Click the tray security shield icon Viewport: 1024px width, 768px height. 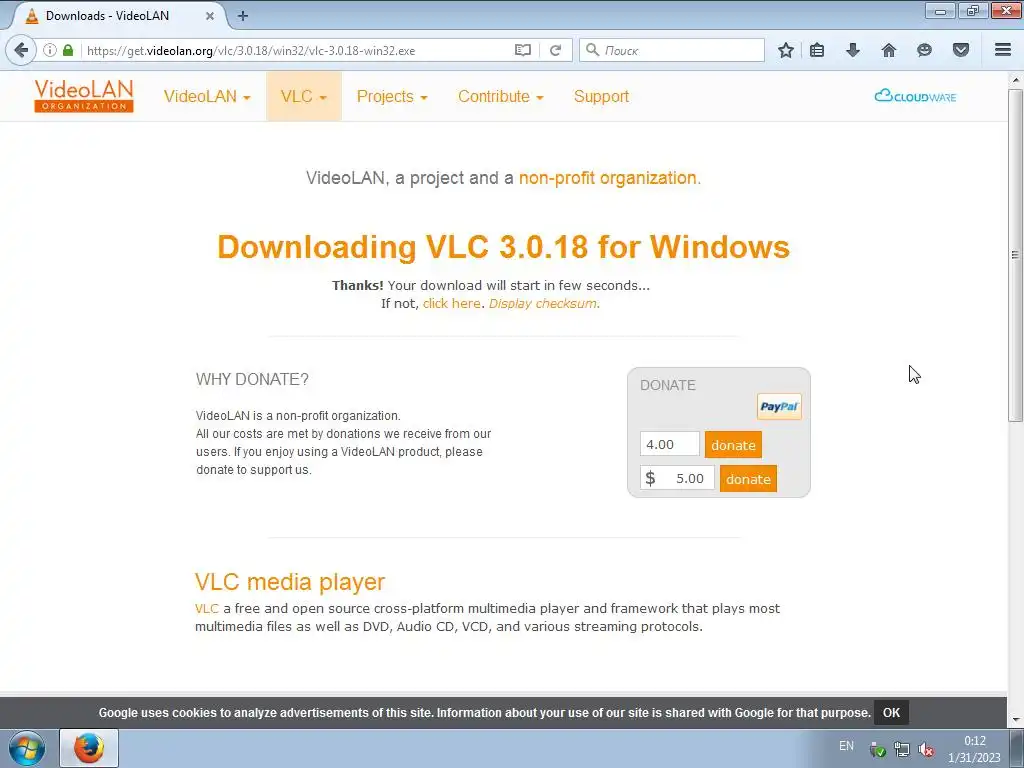[x=878, y=749]
